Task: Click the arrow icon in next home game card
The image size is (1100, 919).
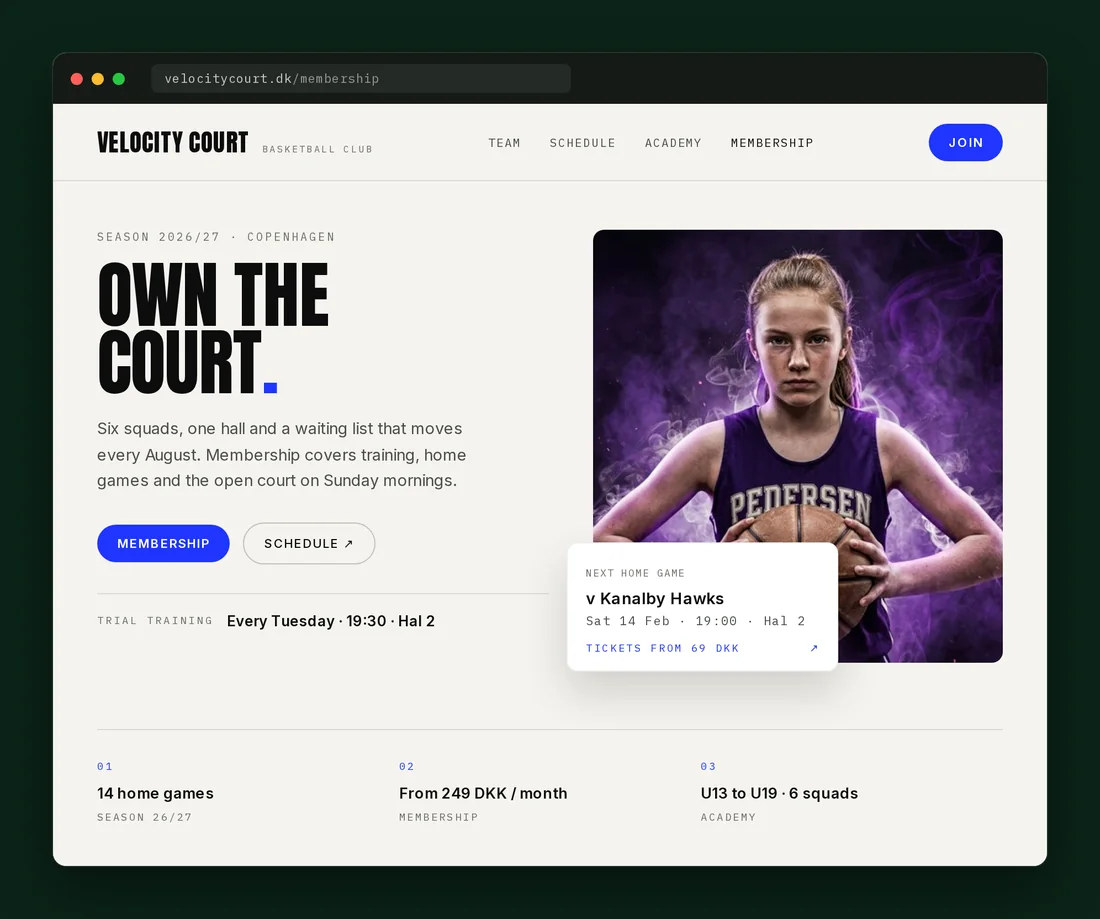Action: (x=814, y=648)
